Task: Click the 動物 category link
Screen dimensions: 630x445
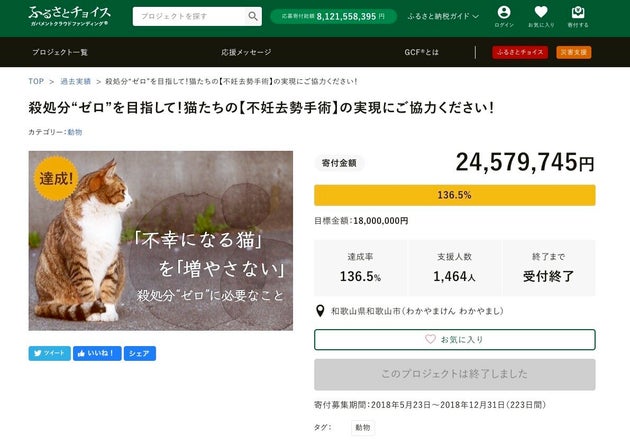Action: (75, 131)
